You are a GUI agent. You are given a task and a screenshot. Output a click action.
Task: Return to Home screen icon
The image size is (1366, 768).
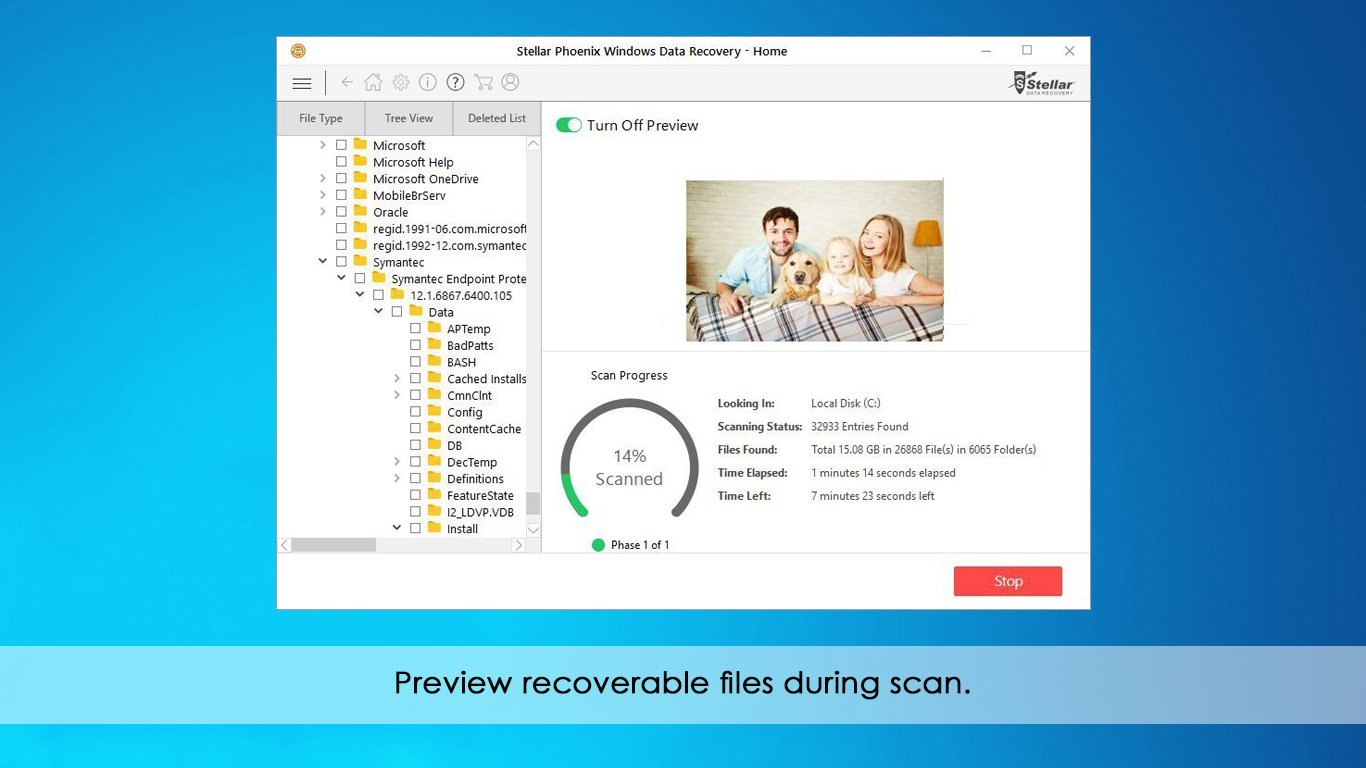[373, 82]
